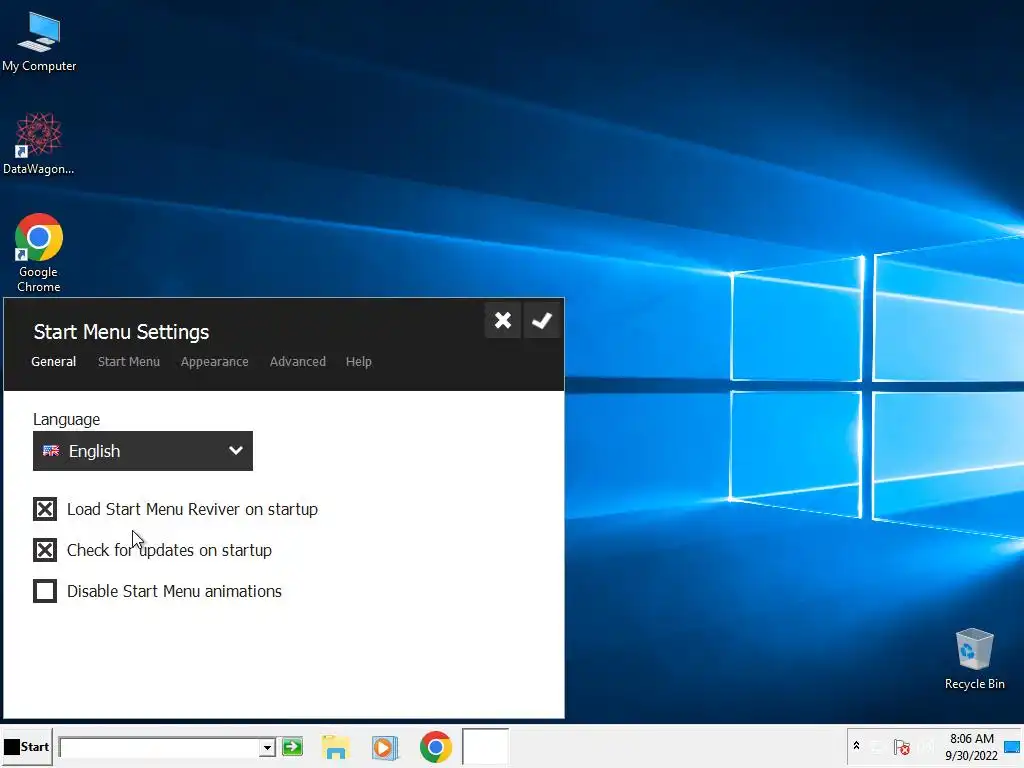1024x768 pixels.
Task: Show hidden tray icons with the chevron
Action: coord(856,746)
